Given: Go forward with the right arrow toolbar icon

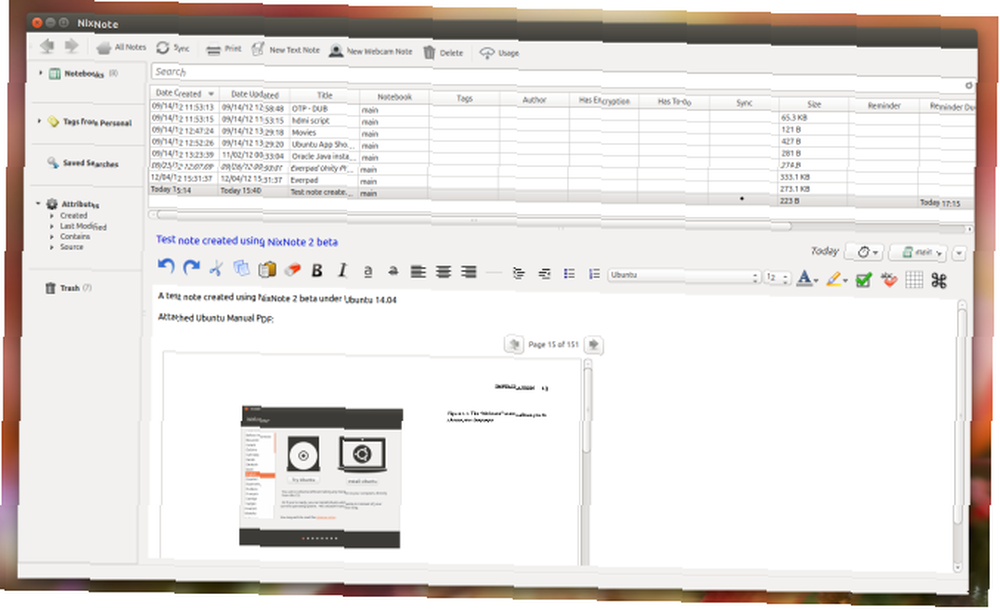Looking at the screenshot, I should 71,46.
